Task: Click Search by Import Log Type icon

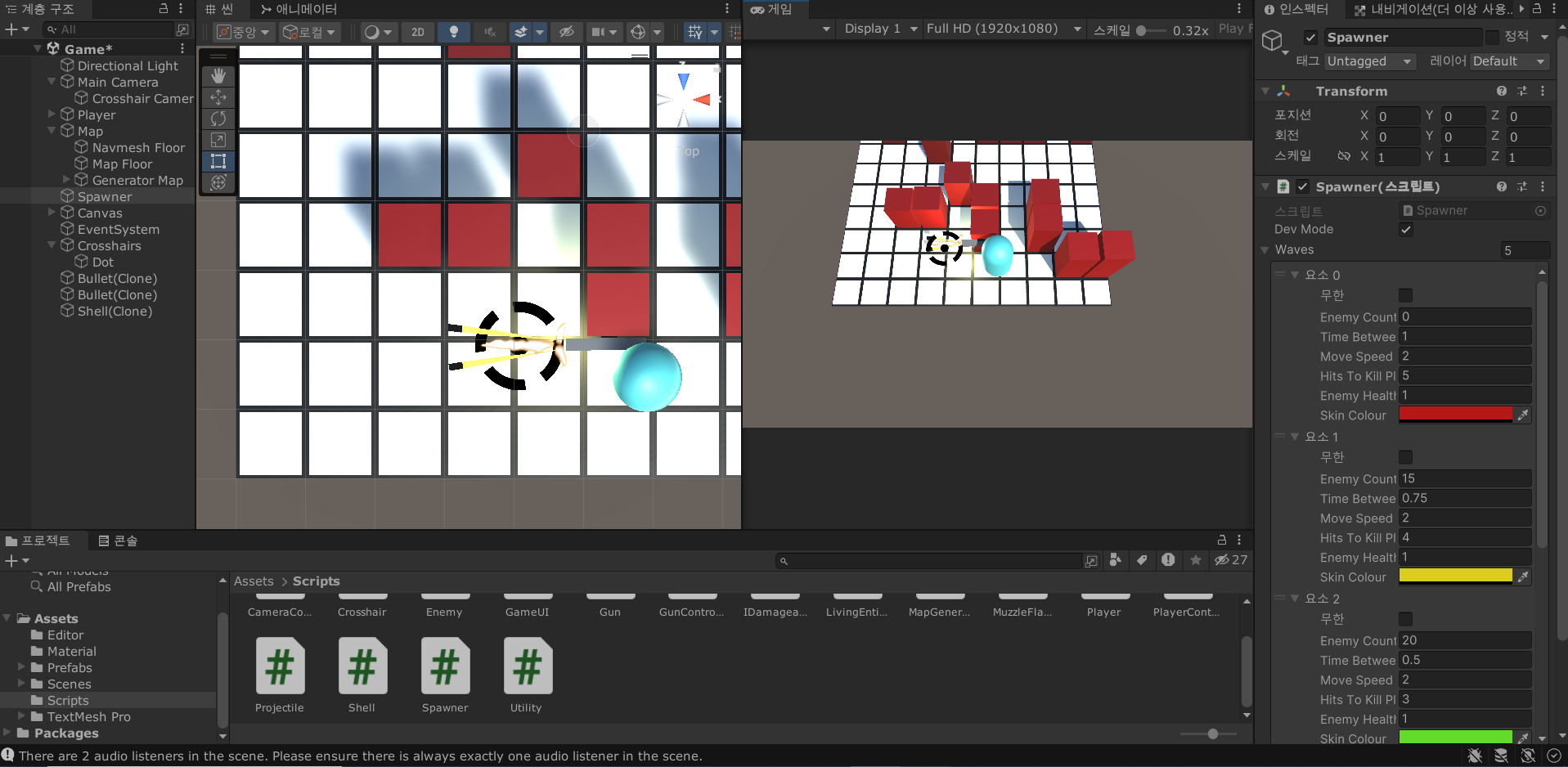Action: [1168, 560]
